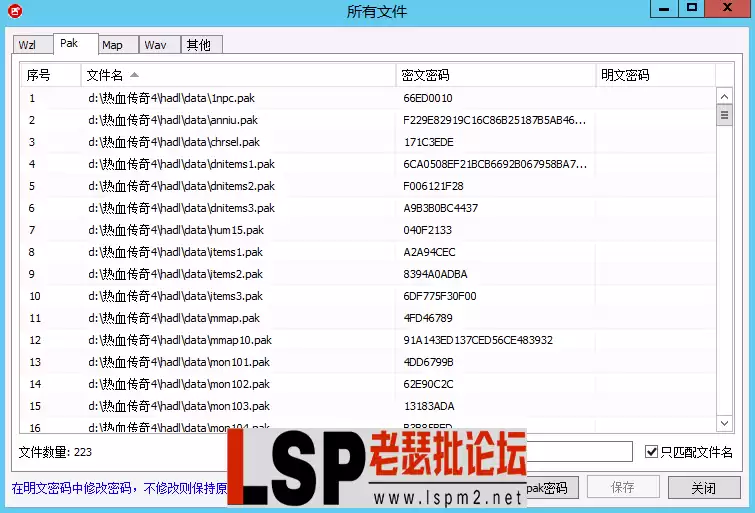Click cipher password F006121F28
The image size is (755, 513).
pos(433,186)
